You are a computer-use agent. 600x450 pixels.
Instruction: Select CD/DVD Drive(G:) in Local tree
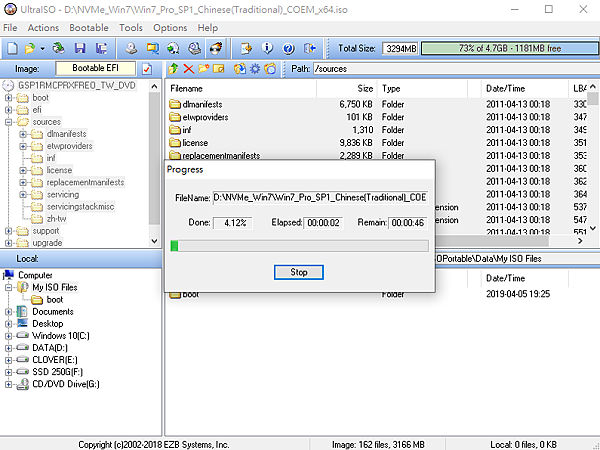click(65, 384)
